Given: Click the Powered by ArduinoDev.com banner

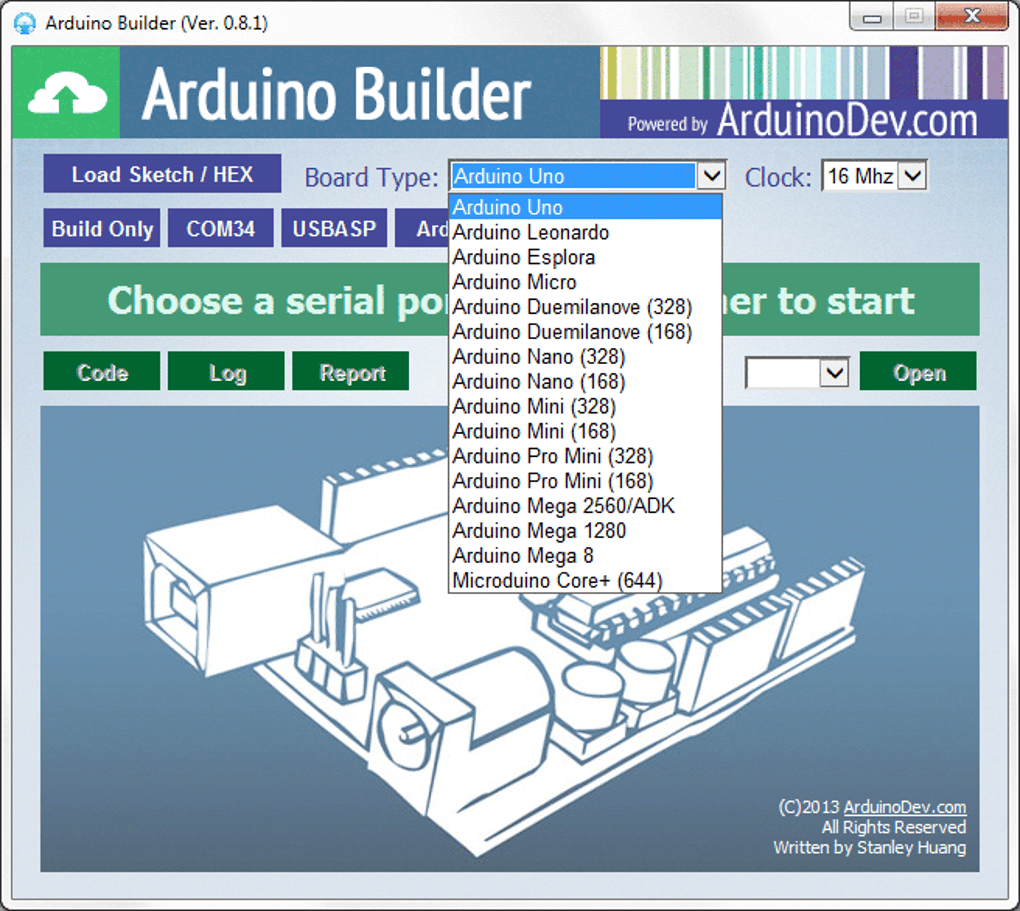Looking at the screenshot, I should 803,120.
